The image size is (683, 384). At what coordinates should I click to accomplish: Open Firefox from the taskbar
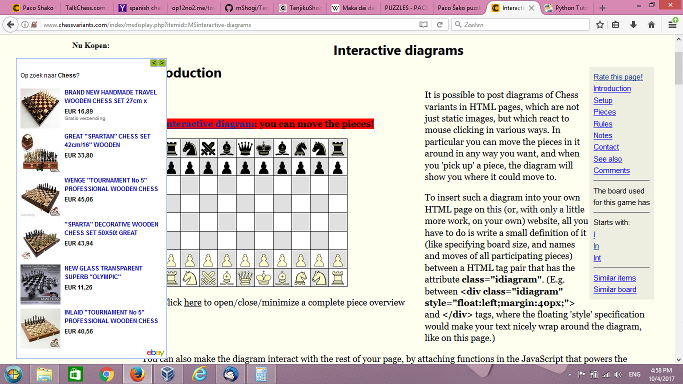click(137, 374)
